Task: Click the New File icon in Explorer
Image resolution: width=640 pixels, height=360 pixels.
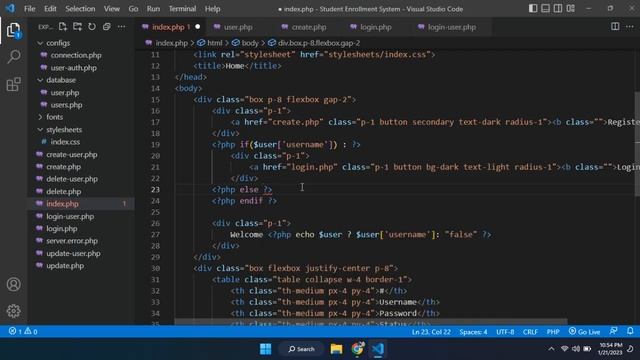Action: tap(62, 27)
